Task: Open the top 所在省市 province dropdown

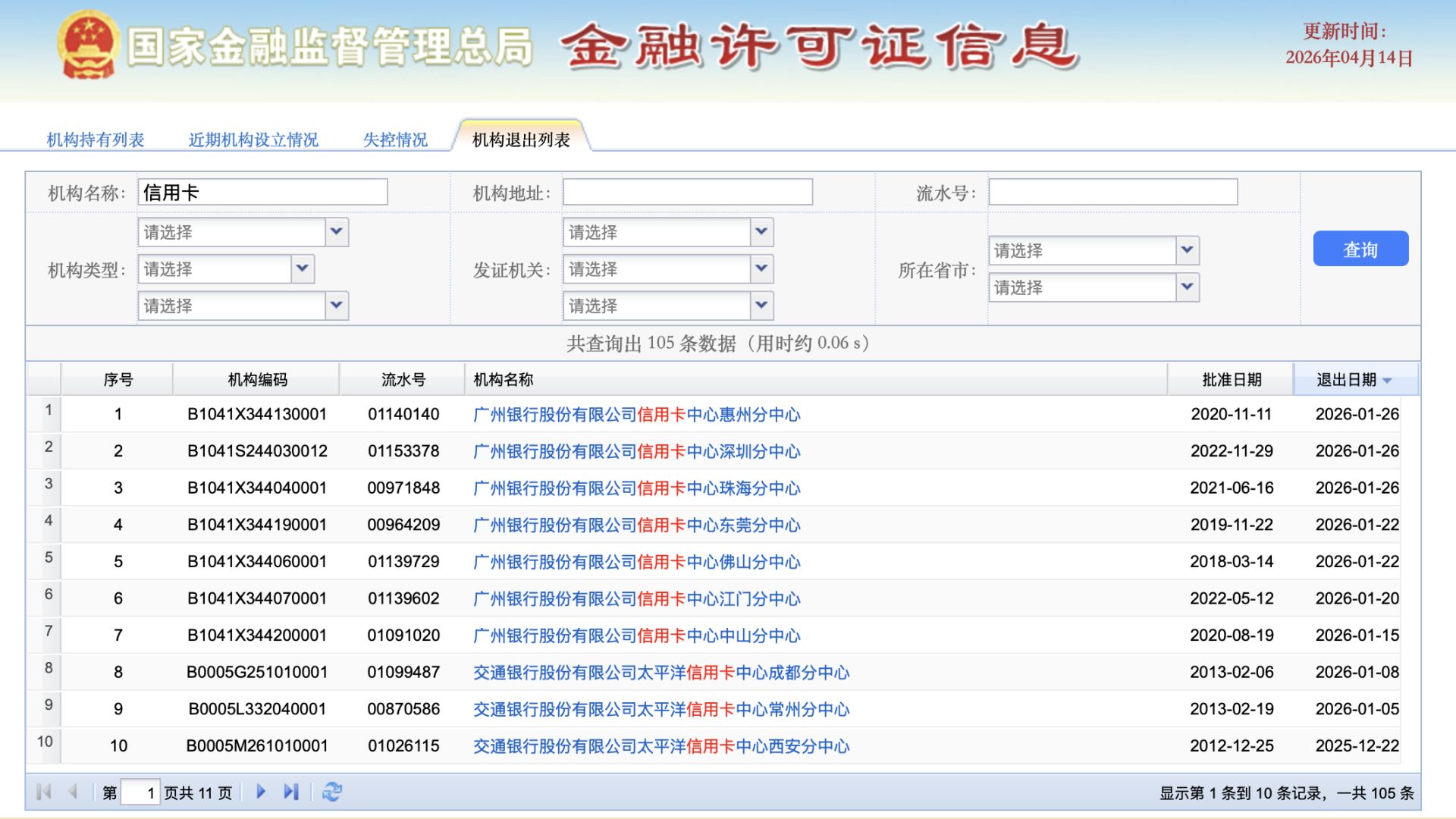Action: [1092, 250]
